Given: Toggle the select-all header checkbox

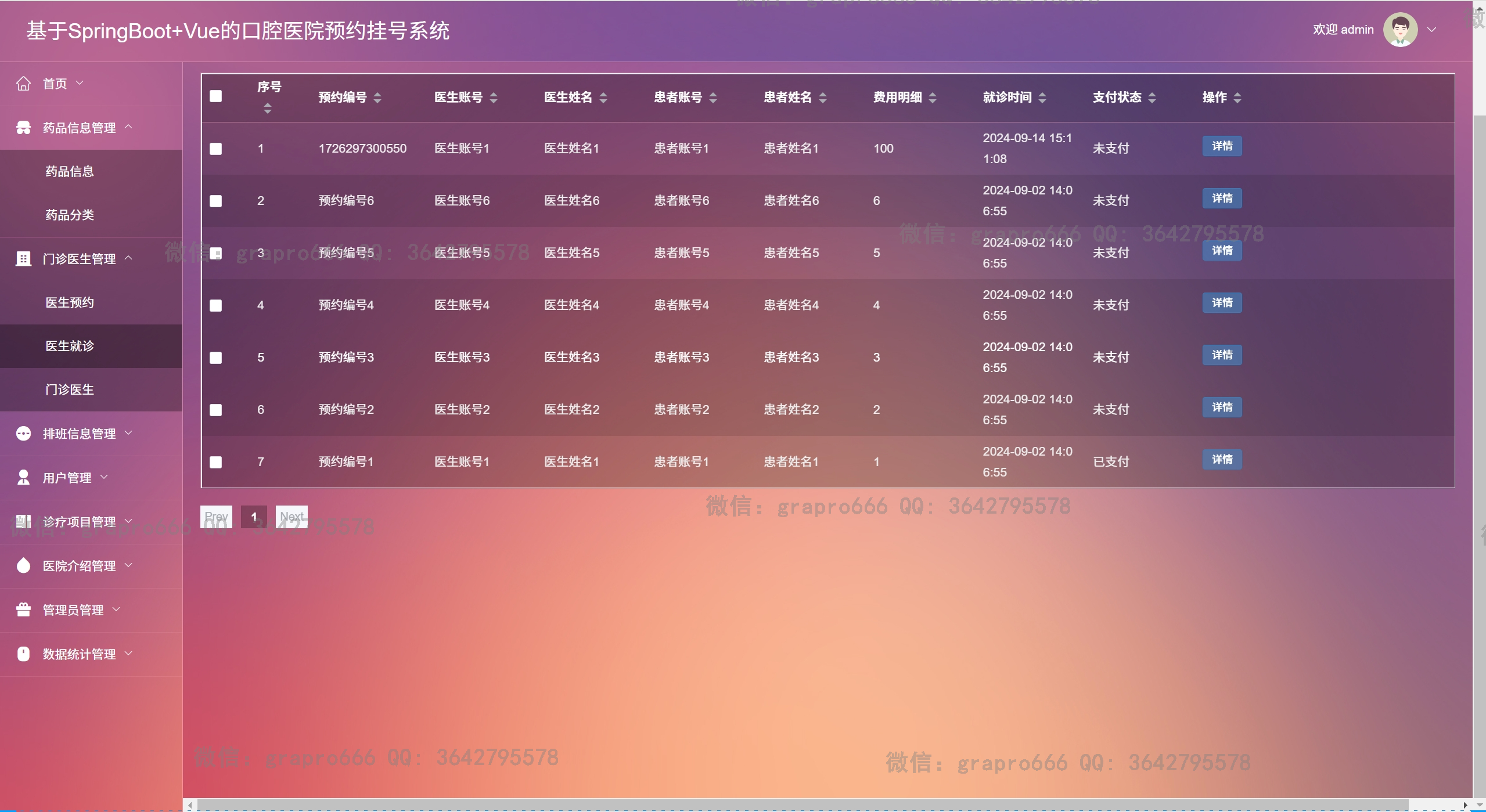Looking at the screenshot, I should [215, 96].
